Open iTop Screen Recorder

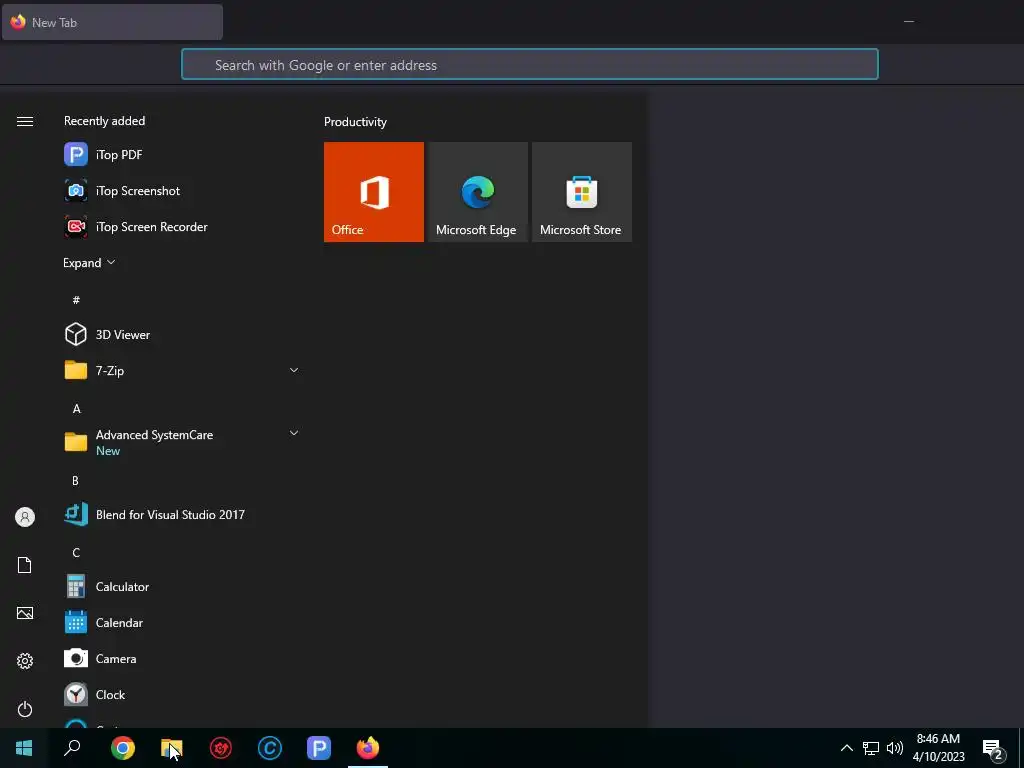(181, 227)
